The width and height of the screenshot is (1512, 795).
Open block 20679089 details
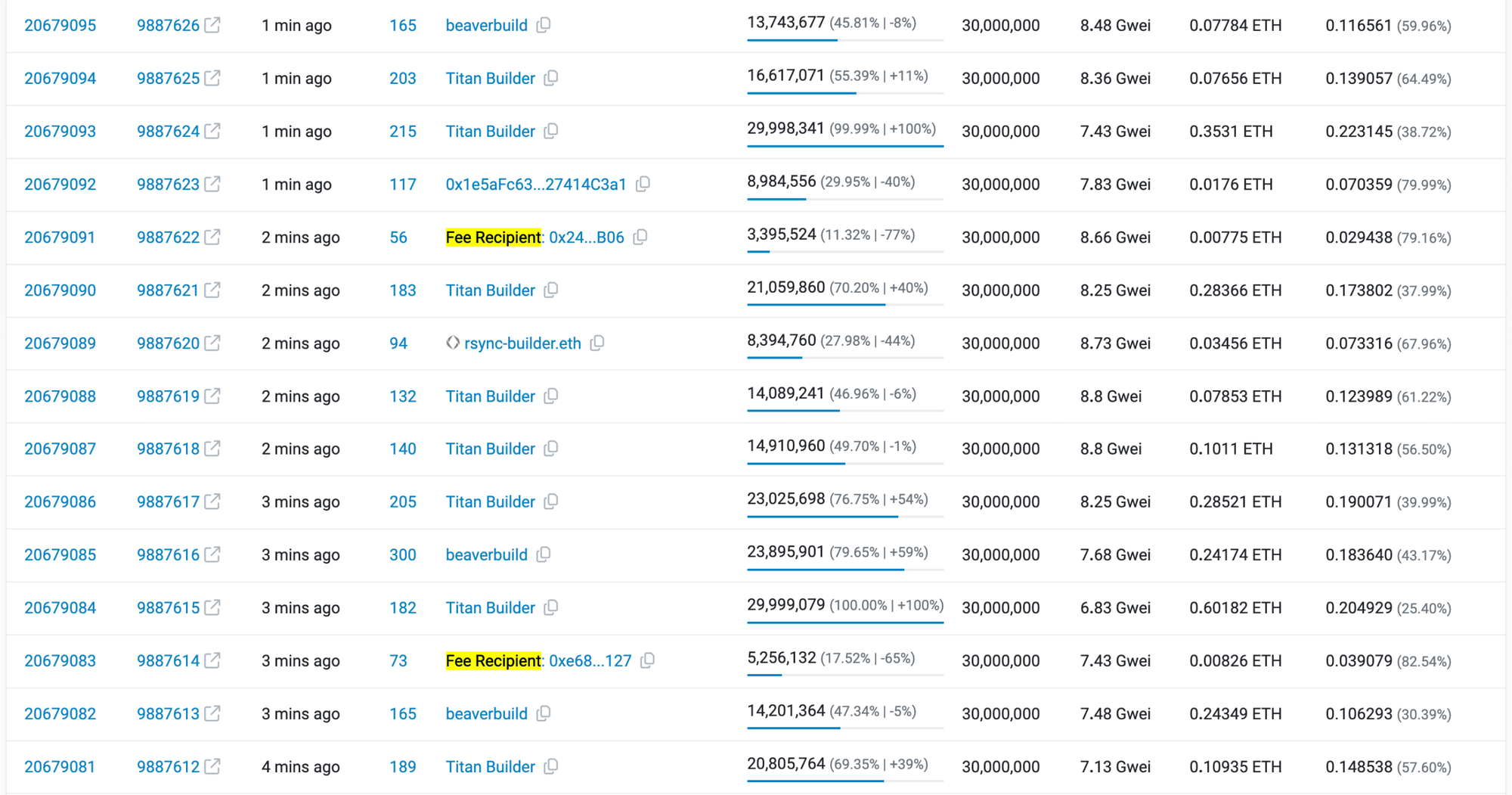coord(60,343)
